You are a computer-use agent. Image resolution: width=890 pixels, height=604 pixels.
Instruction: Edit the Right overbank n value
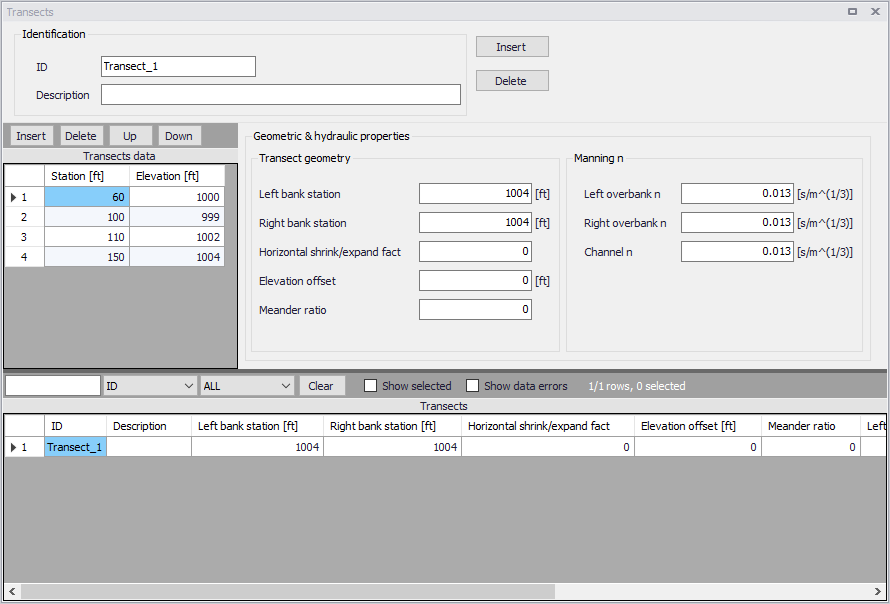(x=737, y=223)
